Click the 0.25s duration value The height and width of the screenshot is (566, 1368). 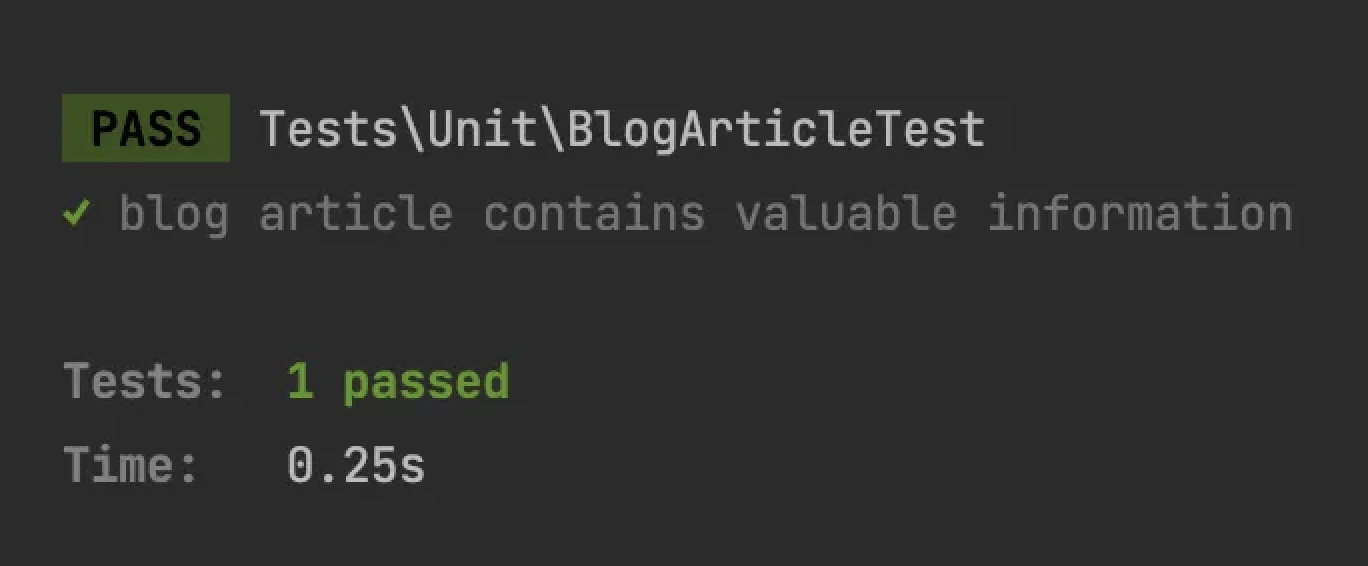pos(356,466)
